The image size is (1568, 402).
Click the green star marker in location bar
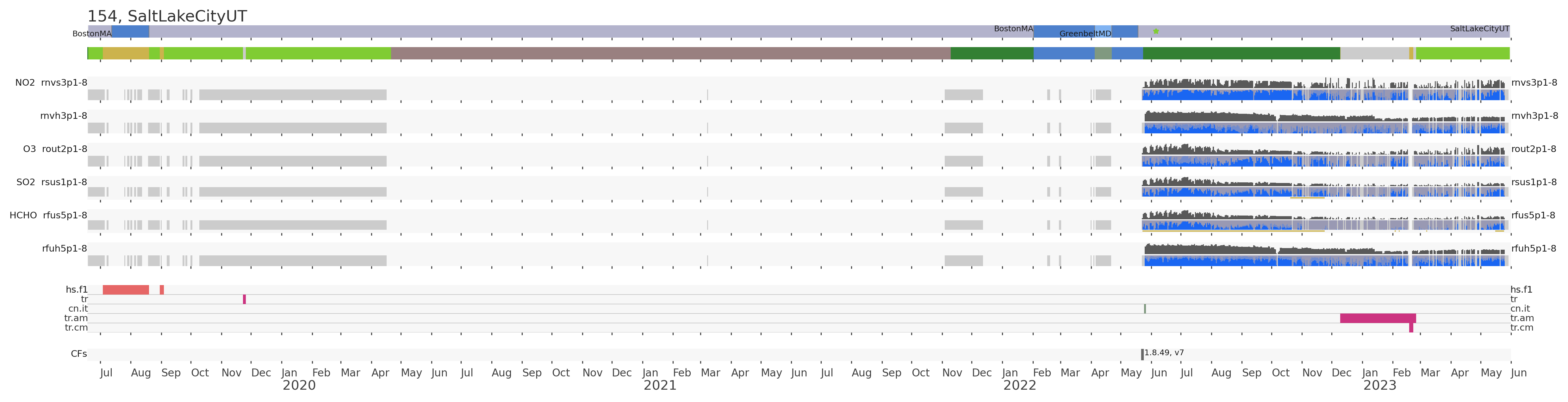1156,31
